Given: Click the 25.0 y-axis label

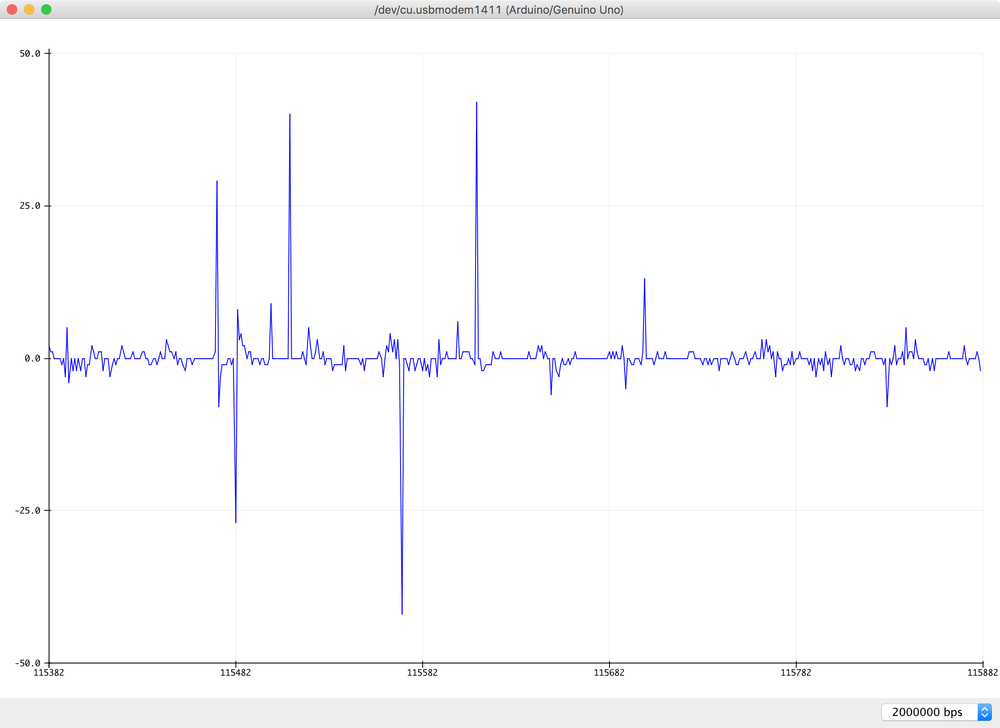Looking at the screenshot, I should pos(30,206).
